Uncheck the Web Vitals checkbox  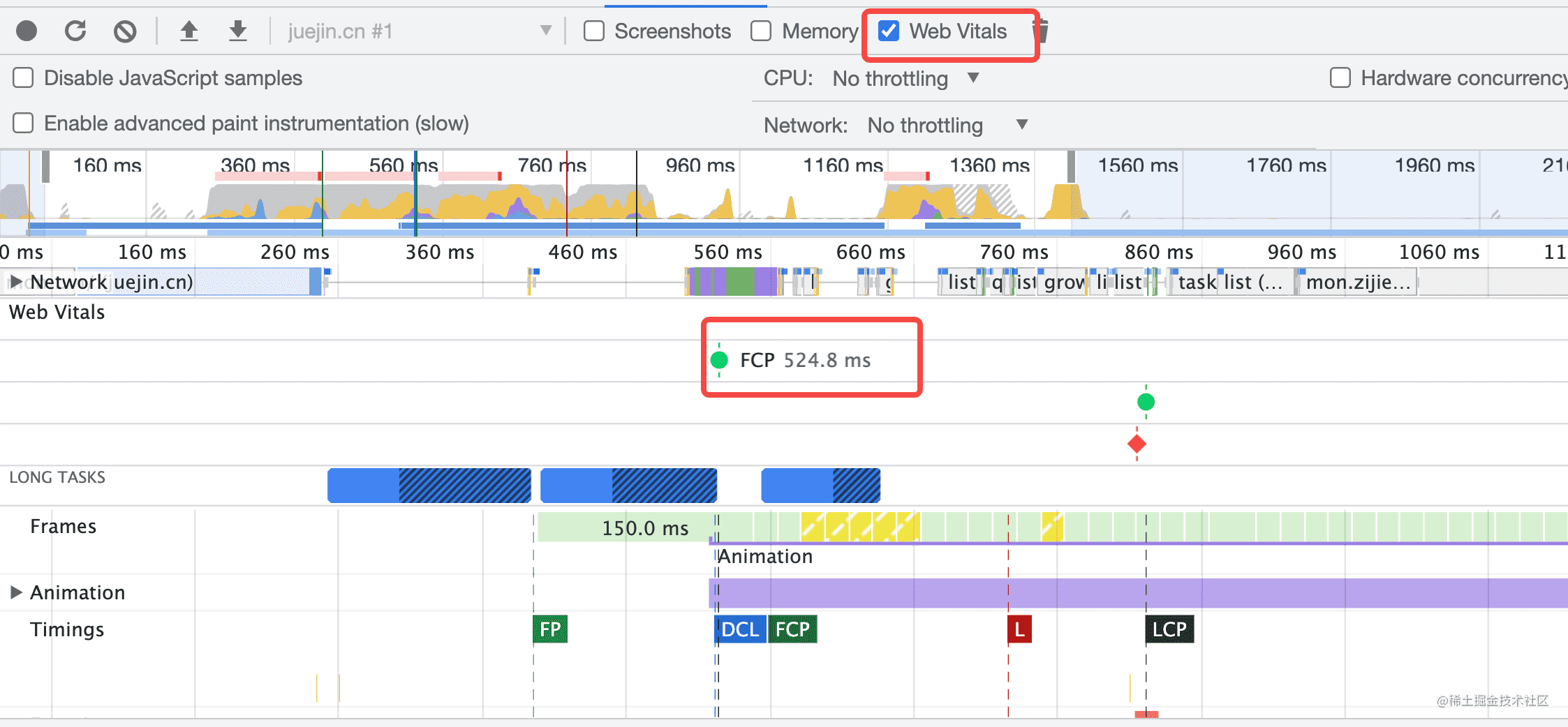tap(888, 31)
